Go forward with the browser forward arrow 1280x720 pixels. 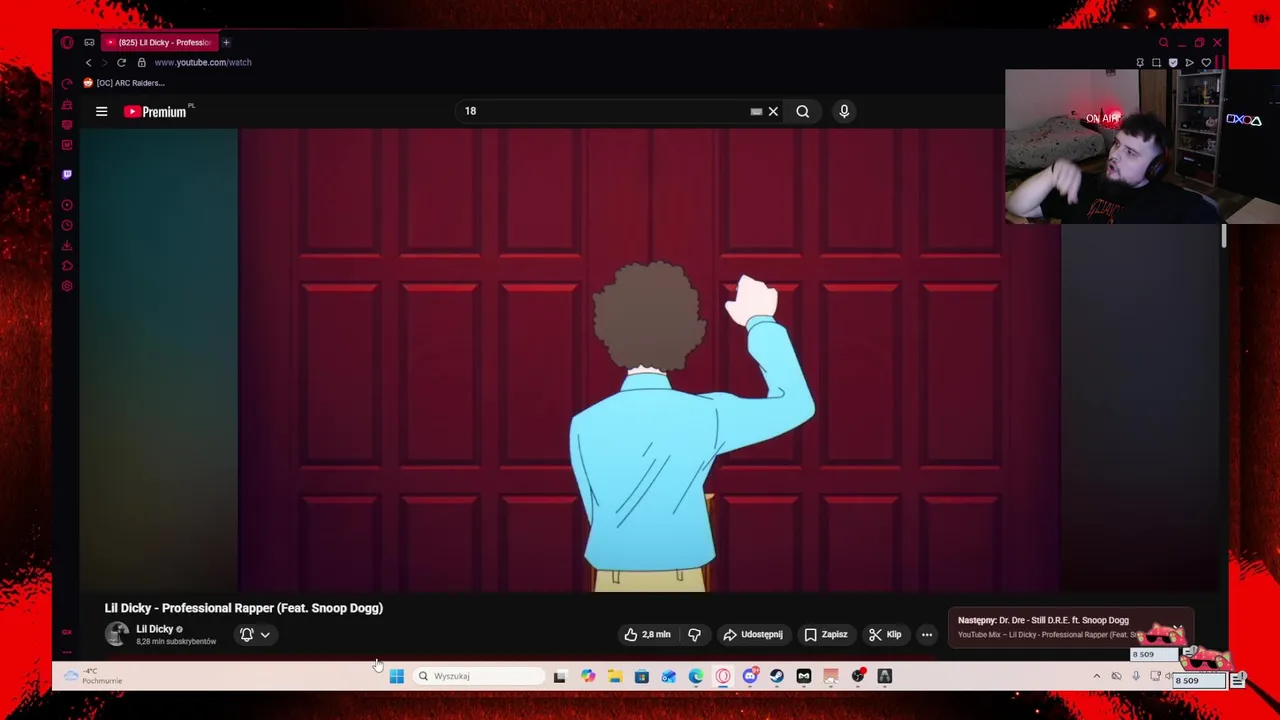point(104,62)
